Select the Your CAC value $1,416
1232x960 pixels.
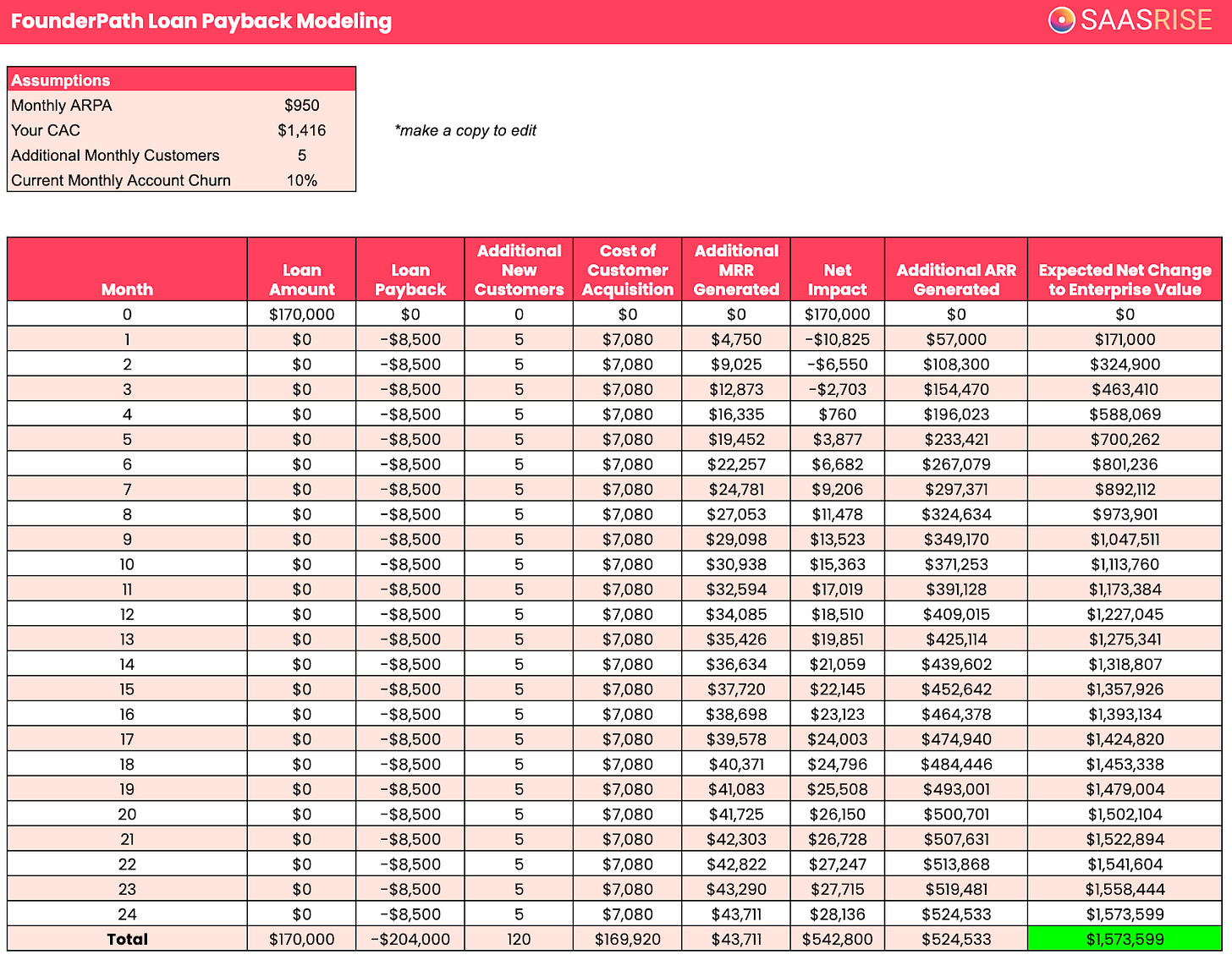[302, 130]
